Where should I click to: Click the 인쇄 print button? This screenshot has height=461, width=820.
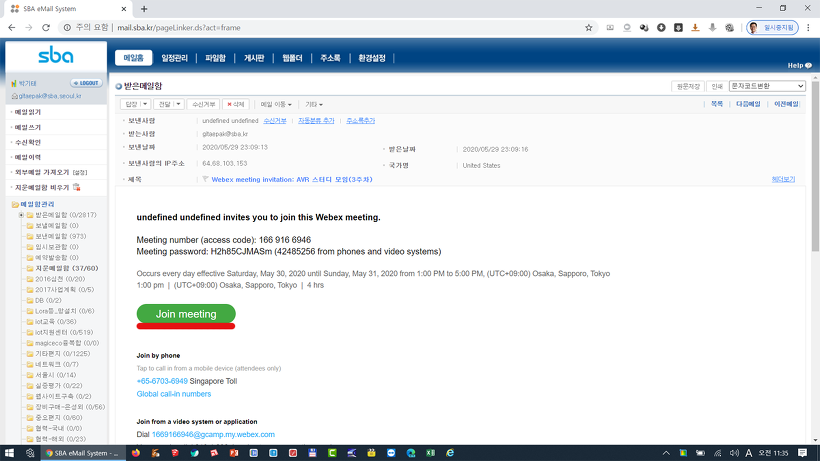tap(717, 86)
